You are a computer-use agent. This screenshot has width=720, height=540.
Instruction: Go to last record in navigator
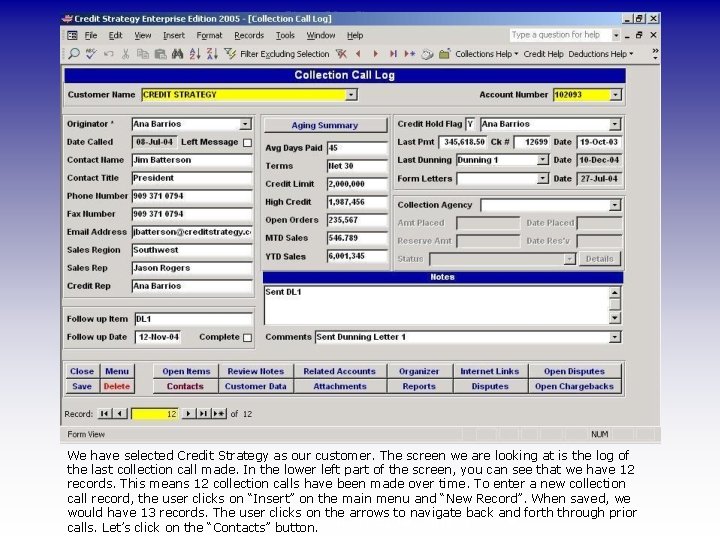point(203,413)
